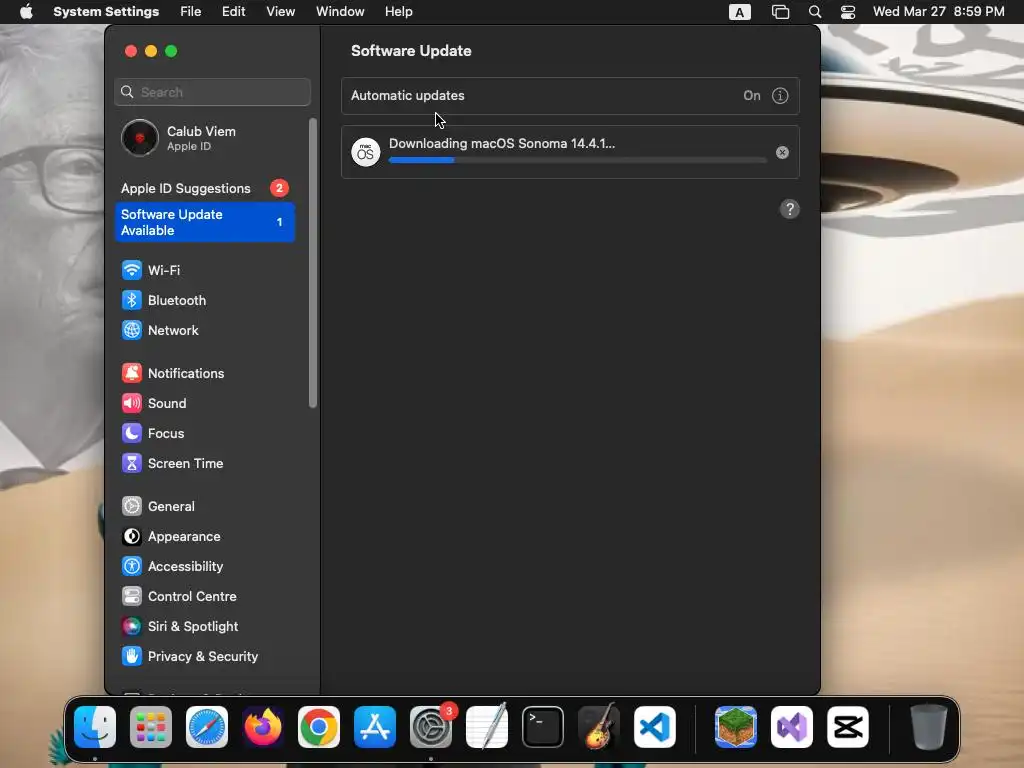Click the macOS installer icon
Viewport: 1024px width, 768px height.
tap(366, 152)
